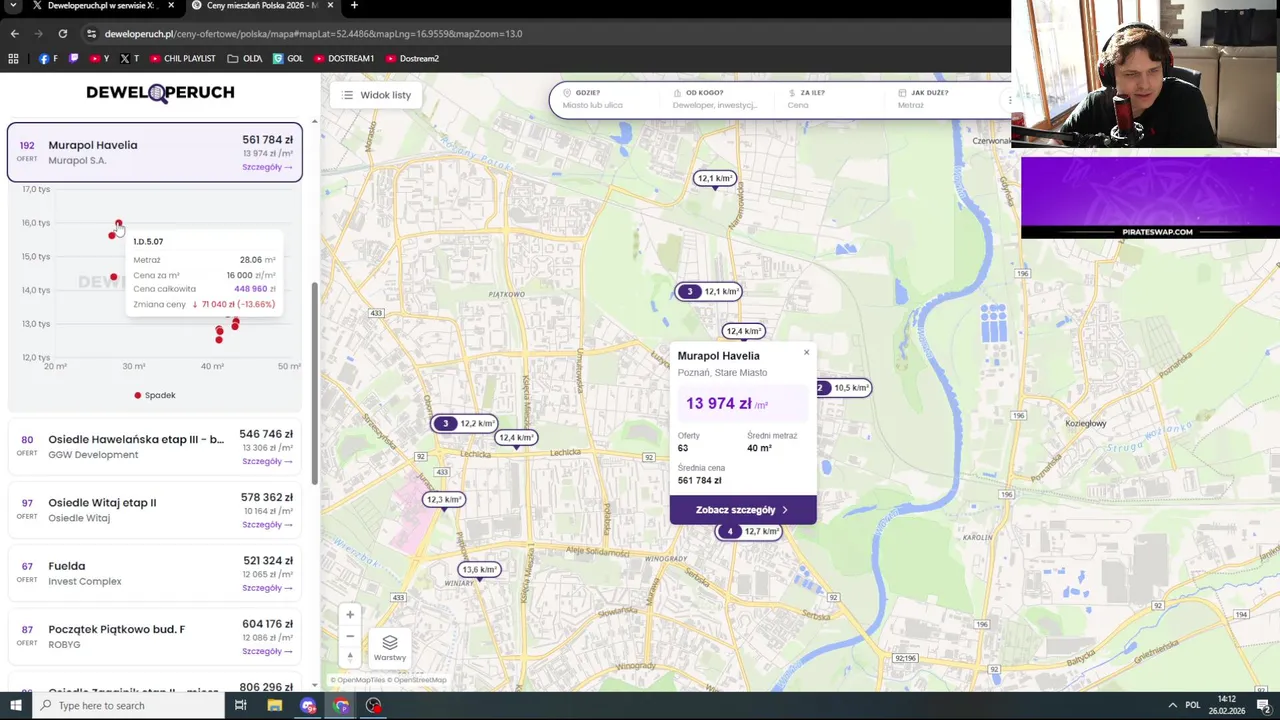
Task: Click the 12,1 k/m² map marker at top
Action: click(714, 179)
